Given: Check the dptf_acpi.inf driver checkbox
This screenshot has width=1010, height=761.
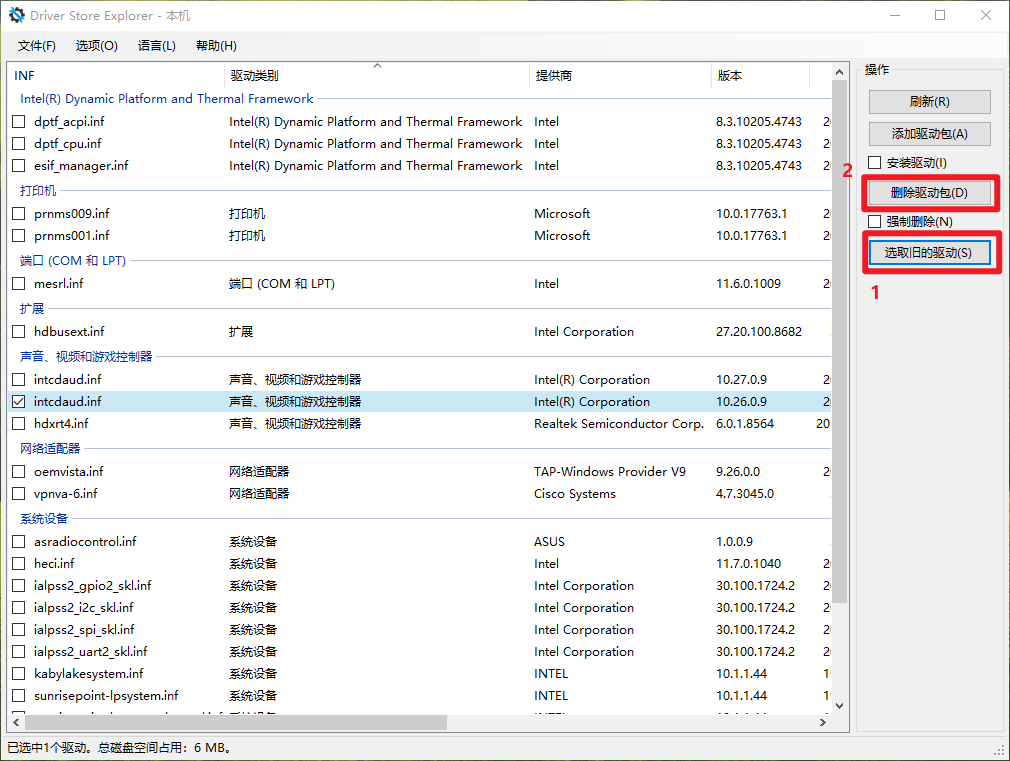Looking at the screenshot, I should 18,122.
